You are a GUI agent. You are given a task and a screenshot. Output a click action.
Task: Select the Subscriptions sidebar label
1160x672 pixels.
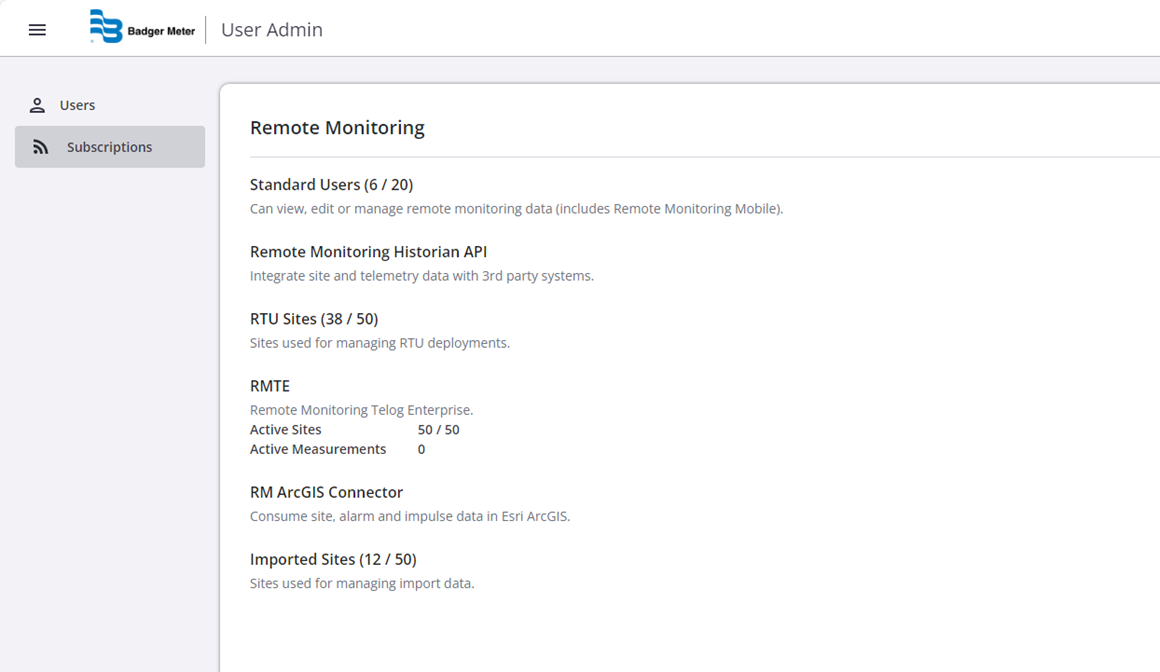point(109,147)
